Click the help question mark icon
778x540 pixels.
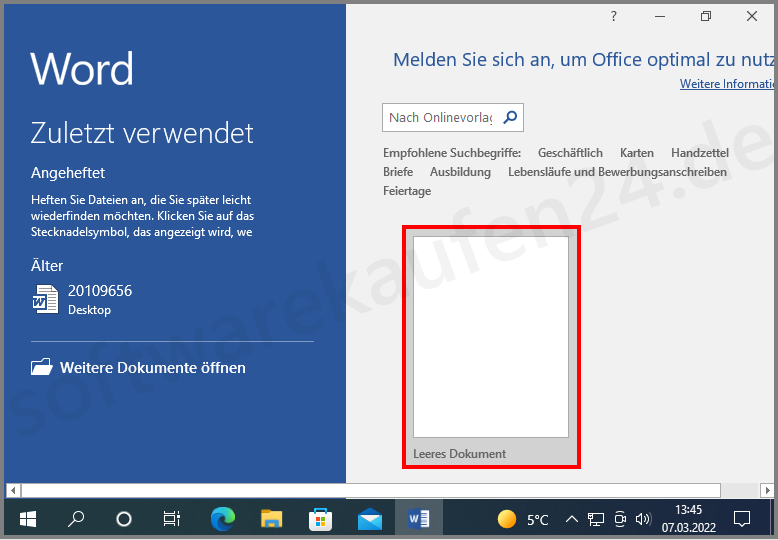[x=614, y=16]
